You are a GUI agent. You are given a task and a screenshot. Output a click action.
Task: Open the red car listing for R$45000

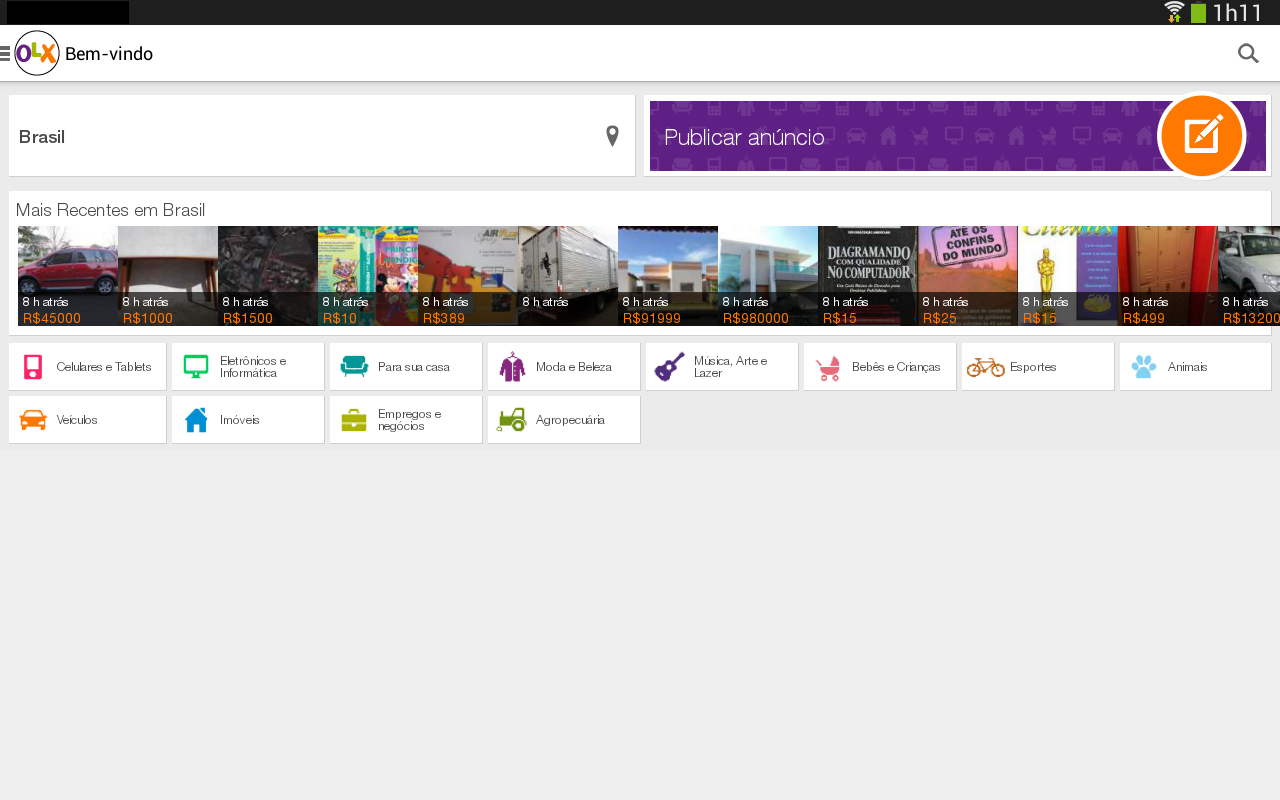(68, 276)
